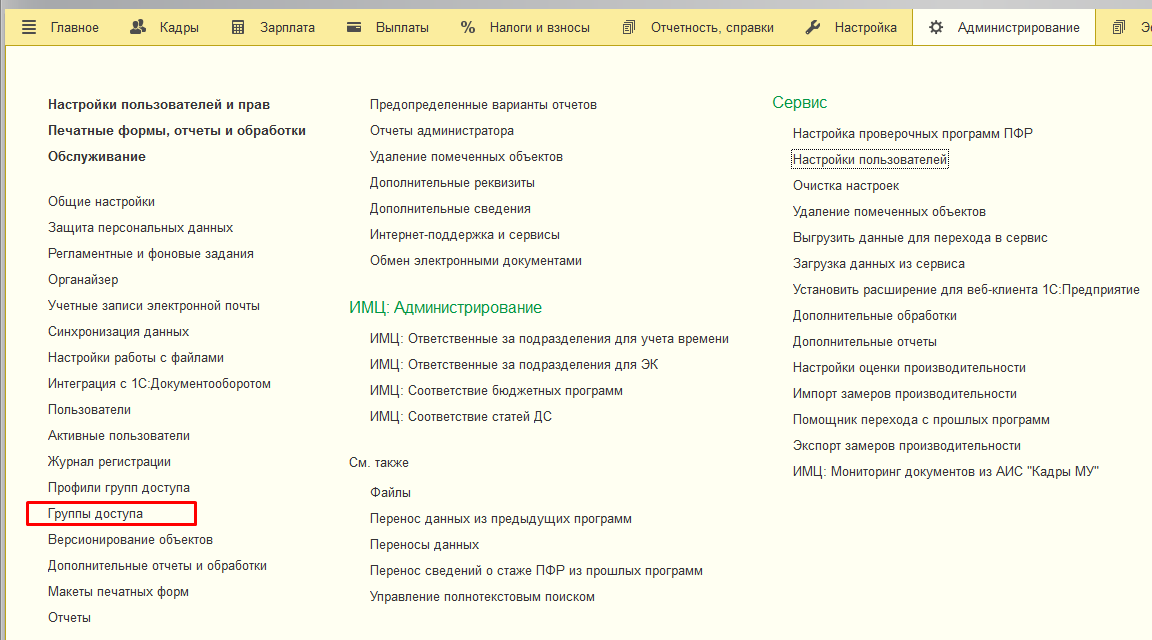Image resolution: width=1152 pixels, height=640 pixels.
Task: Click the grid icon on Зарплата tab
Action: point(236,27)
